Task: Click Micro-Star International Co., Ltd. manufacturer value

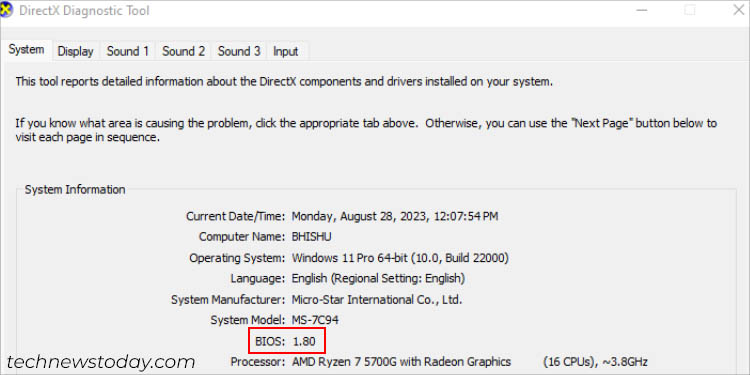Action: (377, 300)
